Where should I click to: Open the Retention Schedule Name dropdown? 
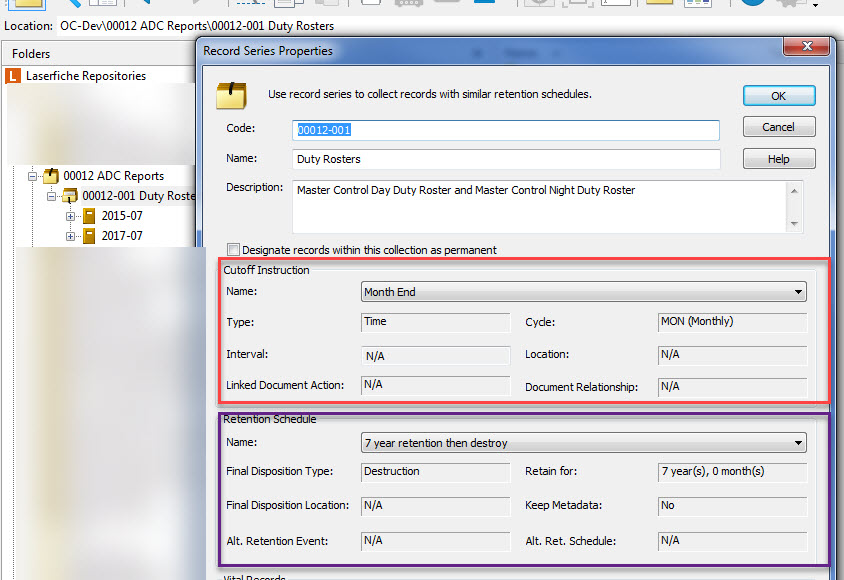797,442
